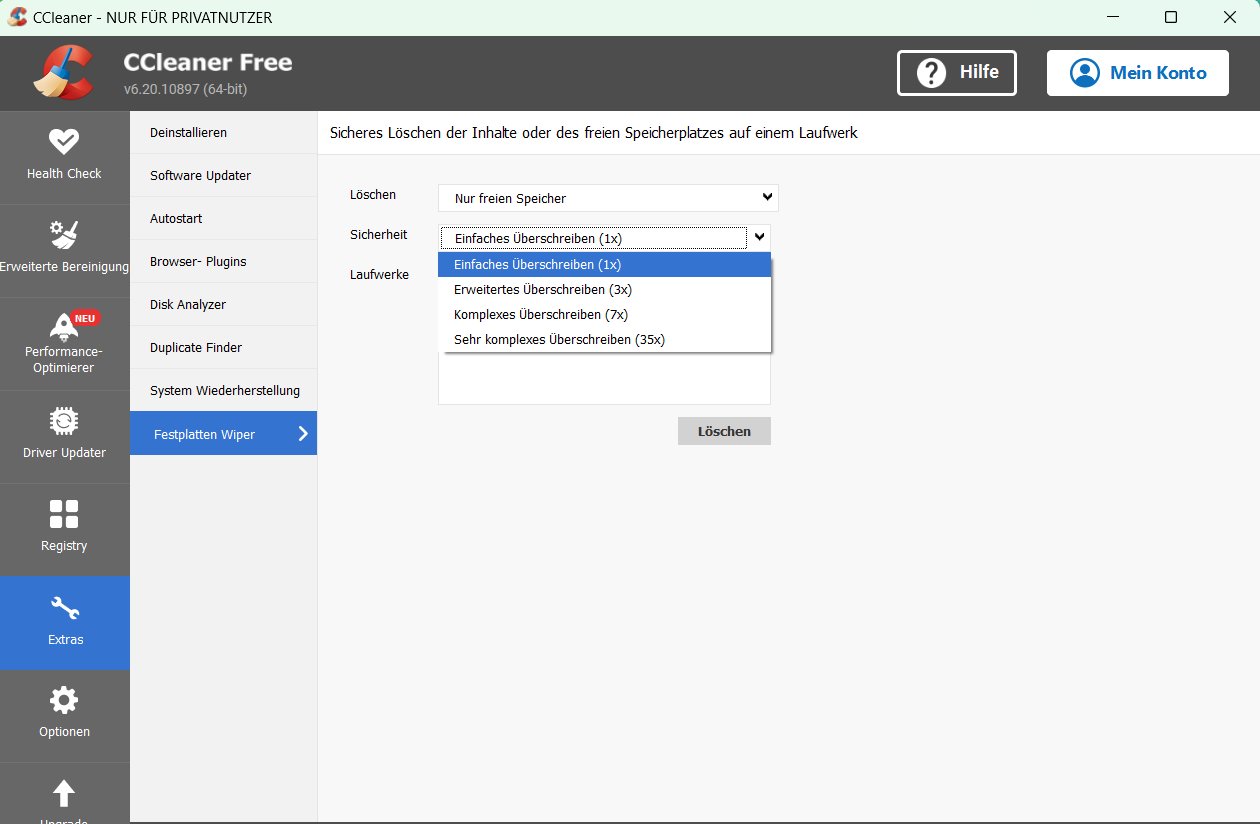The height and width of the screenshot is (824, 1260).
Task: Click the Upgrade arrow at bottom
Action: tap(64, 800)
